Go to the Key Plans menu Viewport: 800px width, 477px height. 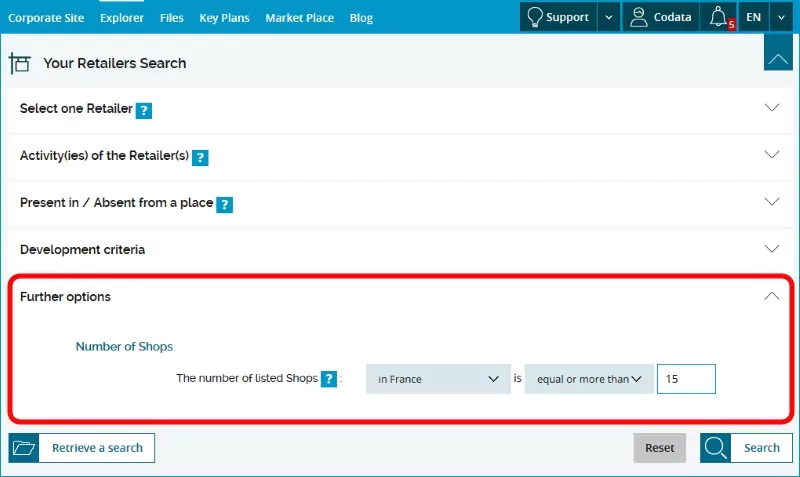pyautogui.click(x=225, y=17)
